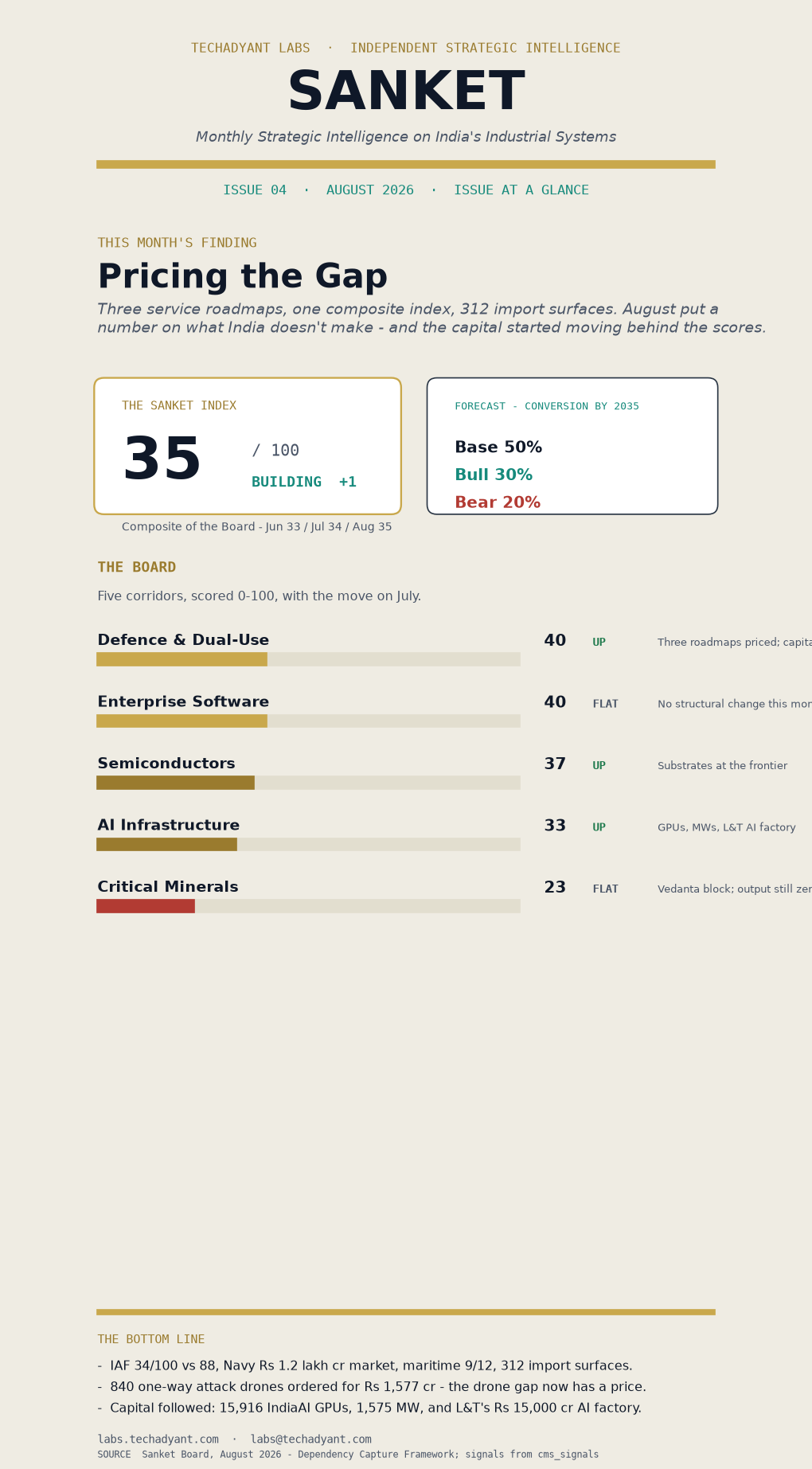Click the red Critical Minerals bar

coord(146,906)
